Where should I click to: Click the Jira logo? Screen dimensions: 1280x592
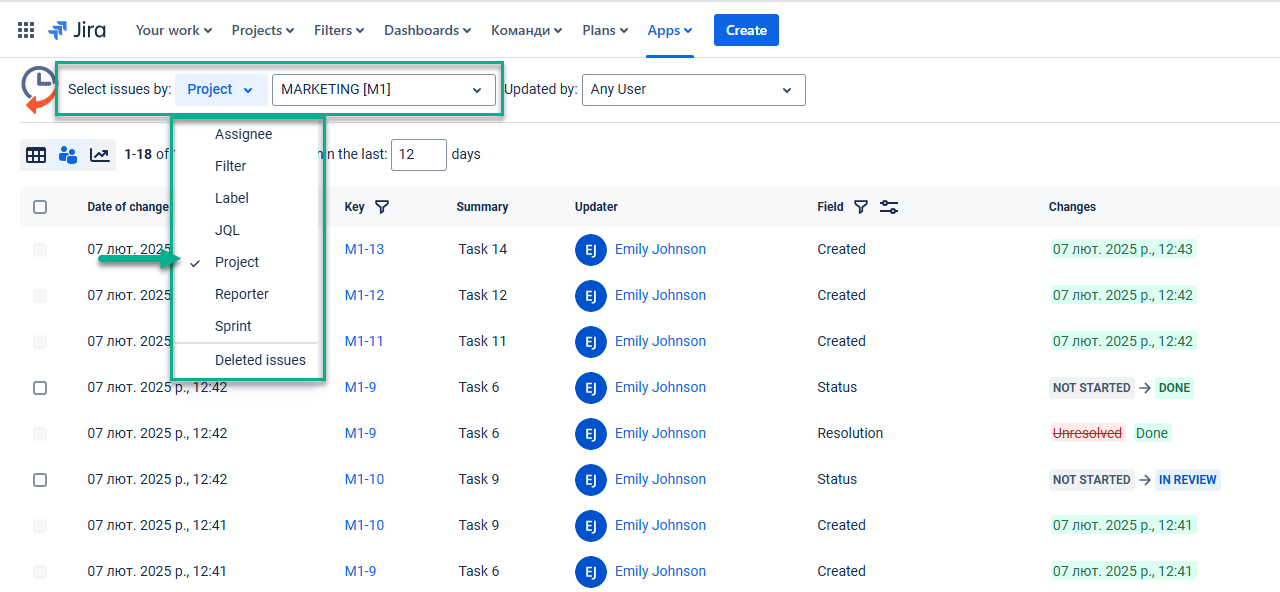[77, 30]
